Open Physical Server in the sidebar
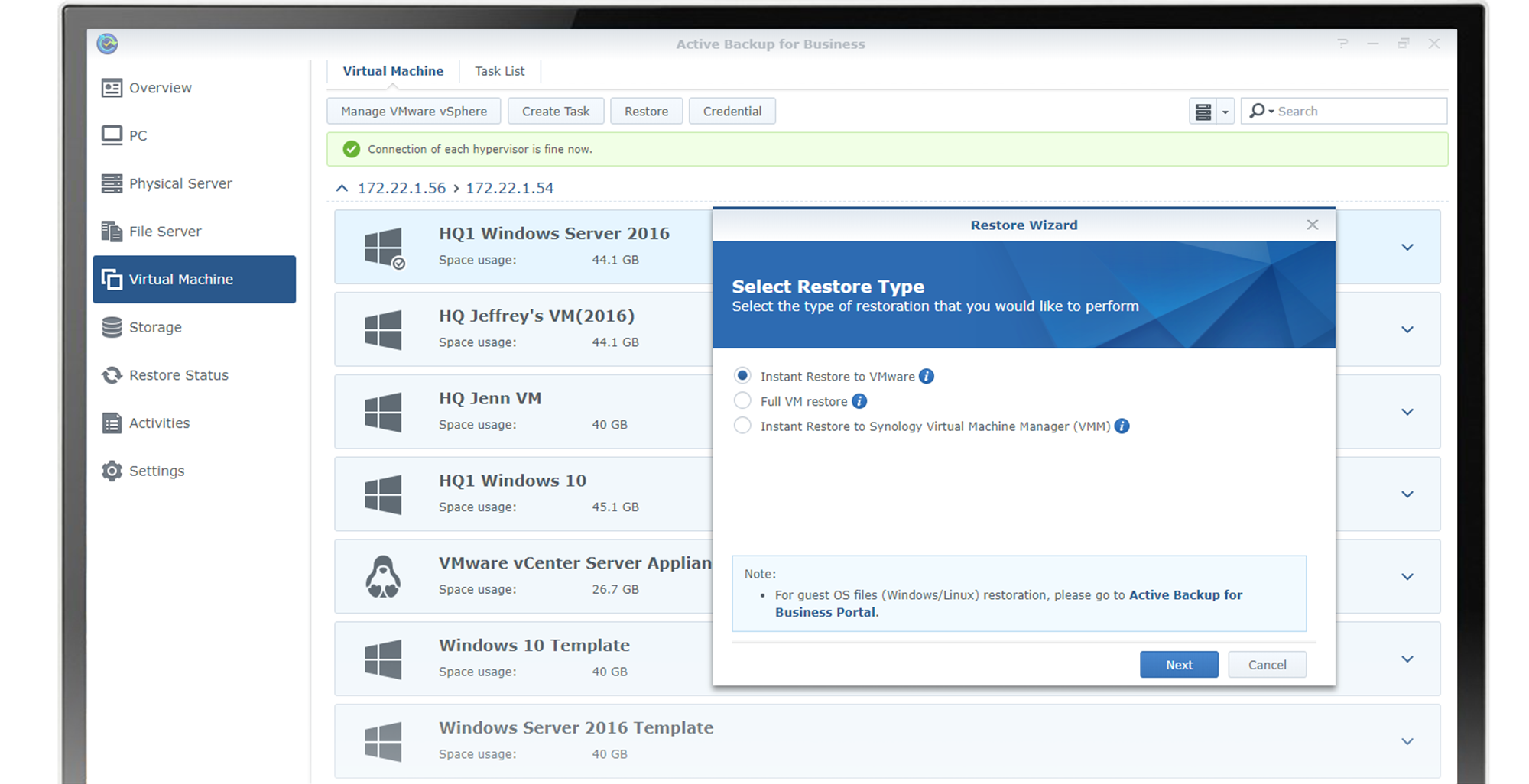The image size is (1529, 784). click(180, 183)
